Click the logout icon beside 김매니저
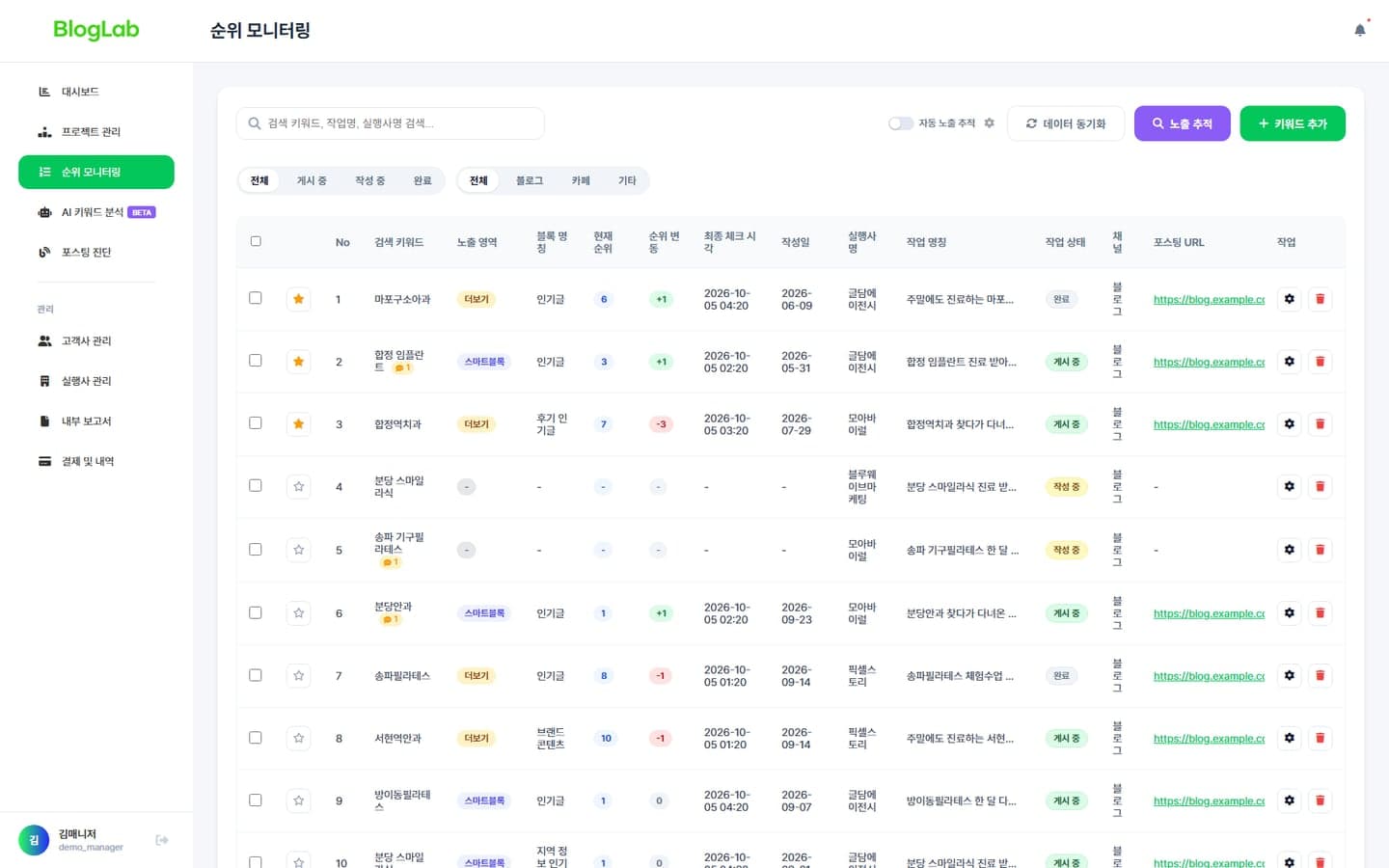This screenshot has height=868, width=1389. point(162,840)
